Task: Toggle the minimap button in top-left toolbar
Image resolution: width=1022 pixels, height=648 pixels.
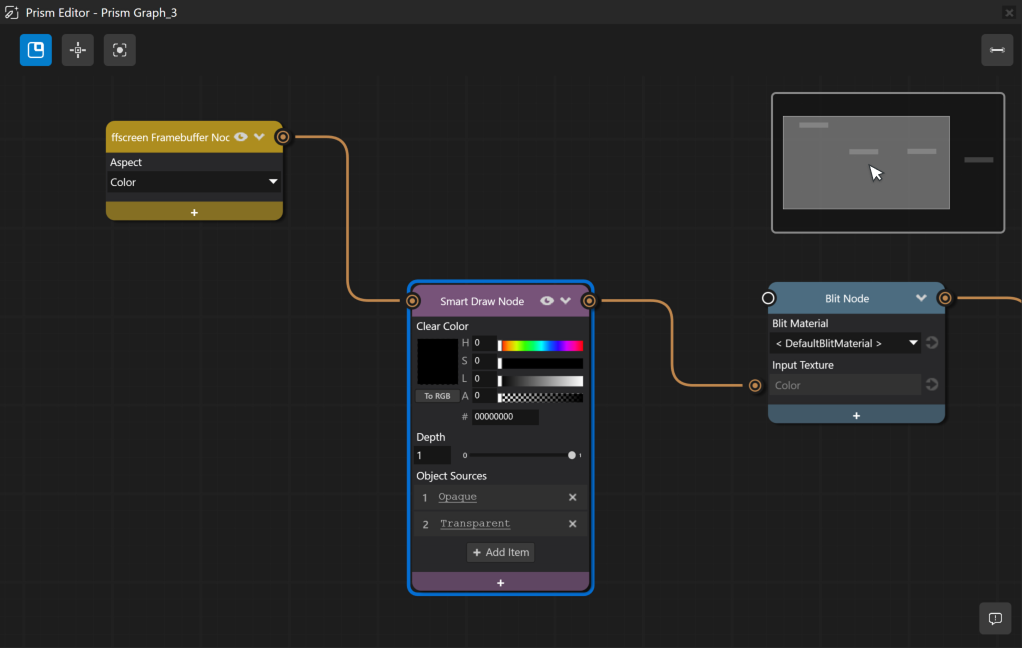Action: point(36,50)
